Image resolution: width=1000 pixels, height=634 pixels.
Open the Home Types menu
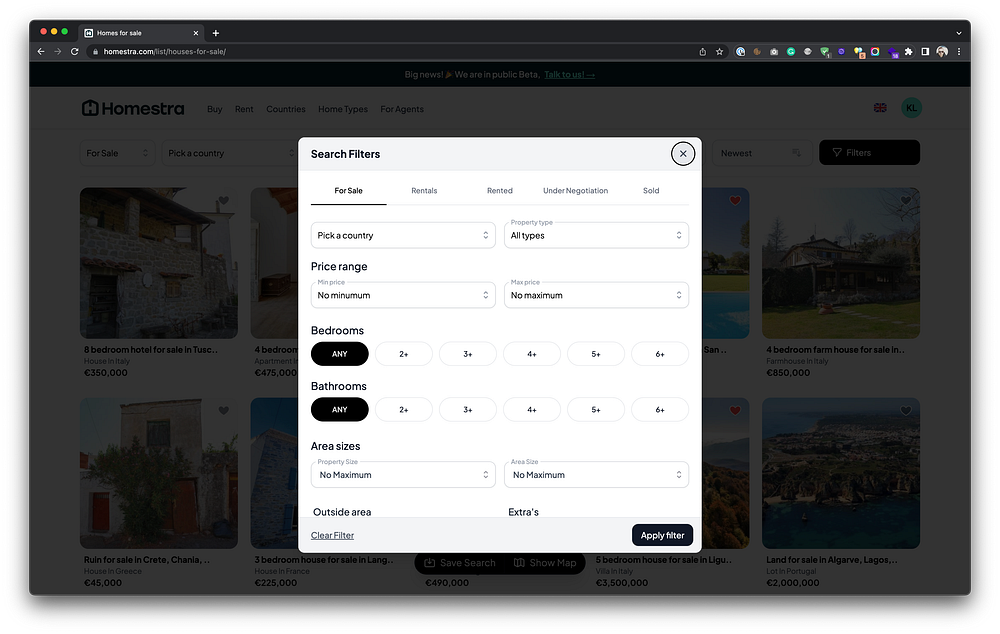[x=342, y=109]
